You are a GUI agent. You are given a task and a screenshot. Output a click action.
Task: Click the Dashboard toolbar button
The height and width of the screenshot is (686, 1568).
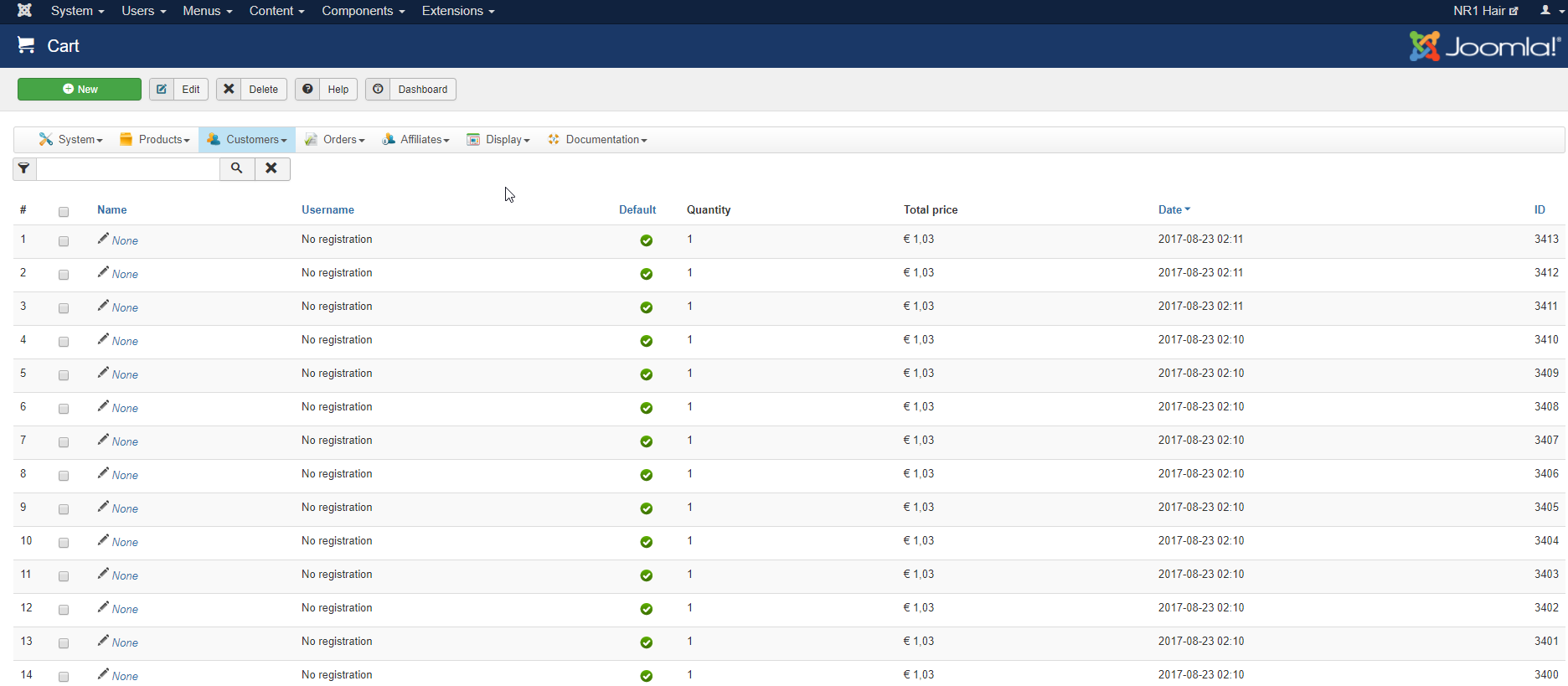point(410,90)
